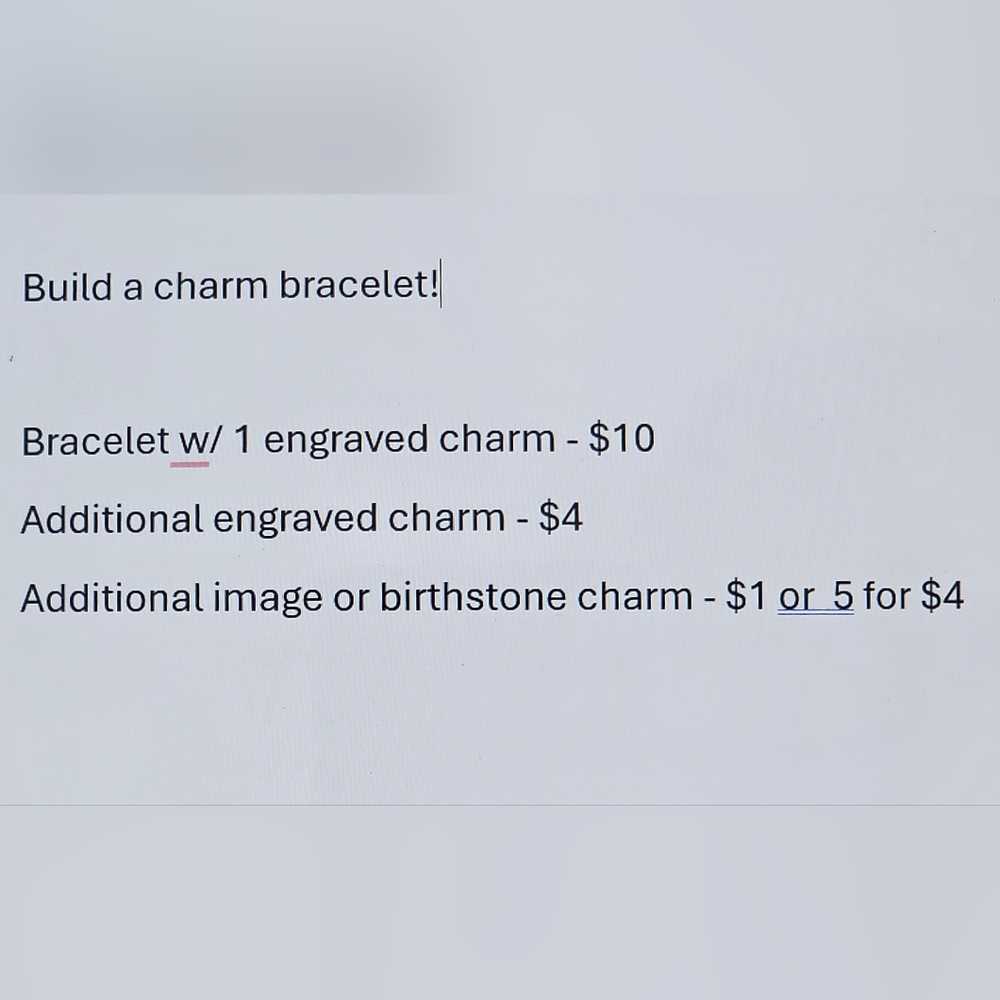Viewport: 1000px width, 1000px height.
Task: Click the word "for" before the final price
Action: point(886,598)
